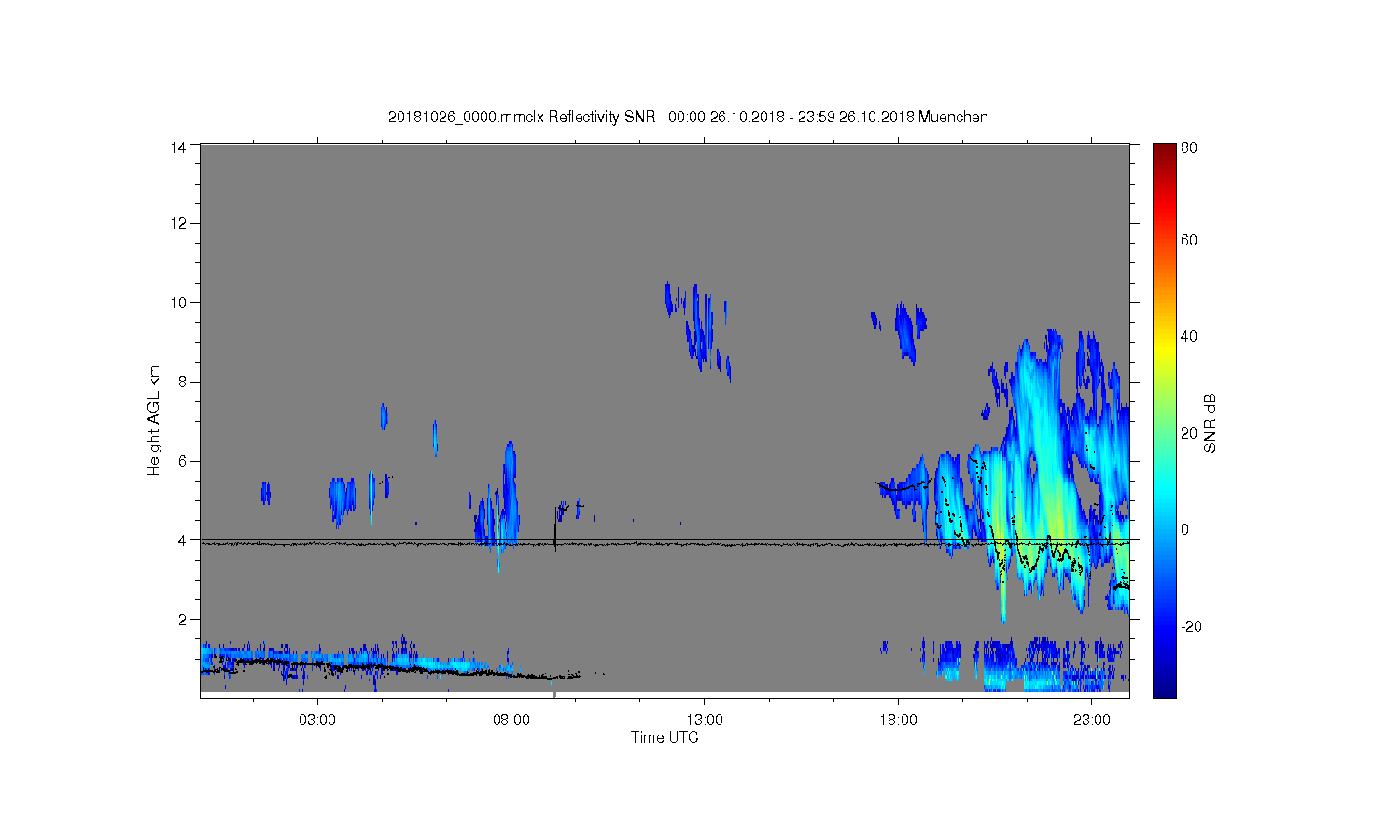This screenshot has width=1400, height=840.
Task: Click the colorbar value '80'
Action: (x=1189, y=147)
